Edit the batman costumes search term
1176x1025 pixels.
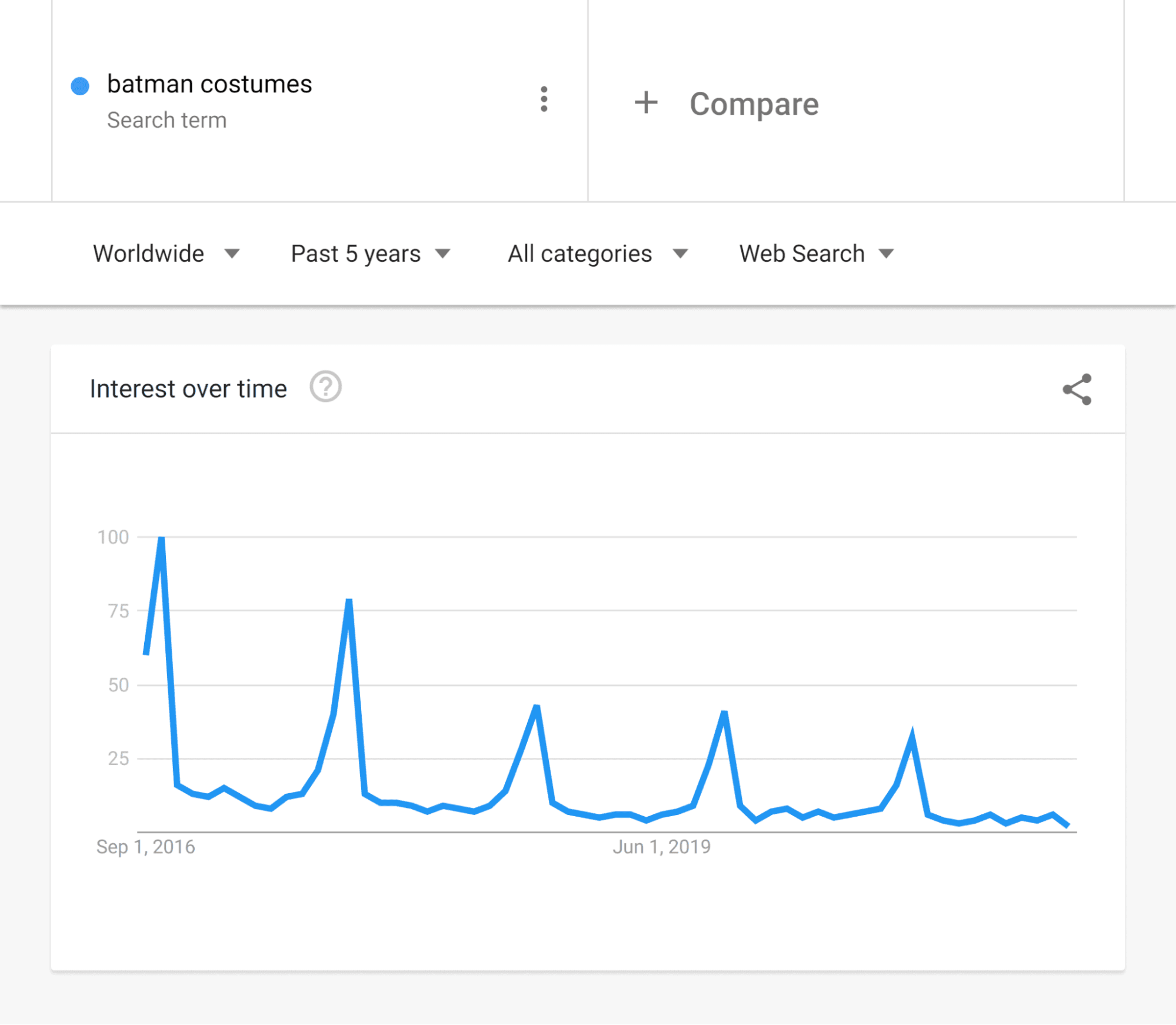[209, 84]
